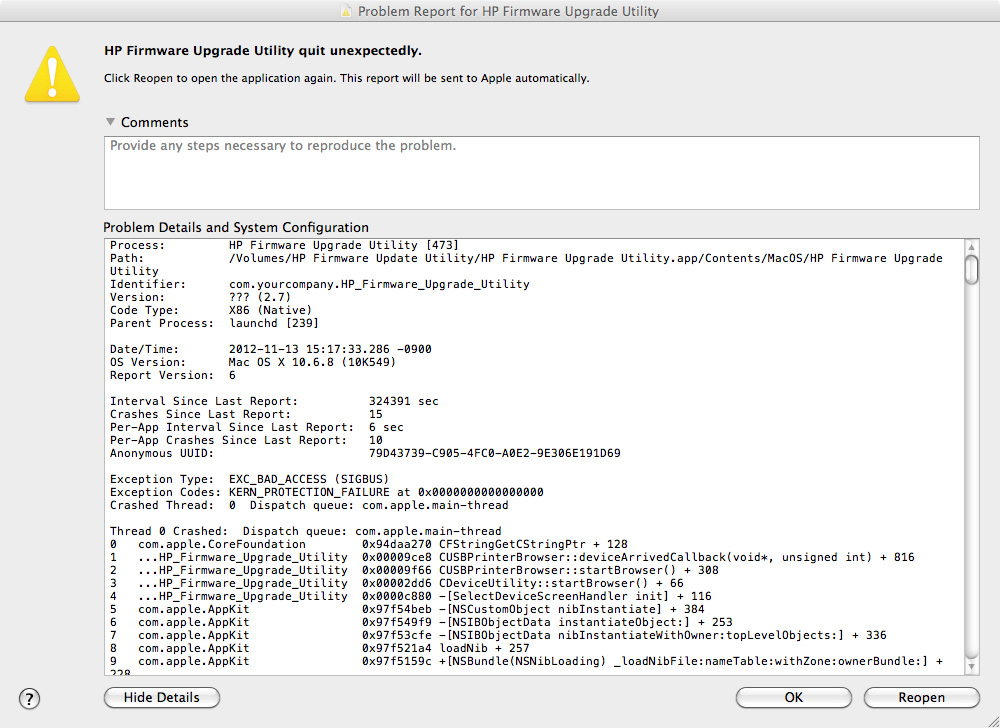Viewport: 1000px width, 728px height.
Task: Click the yellow warning triangle icon
Action: 52,75
